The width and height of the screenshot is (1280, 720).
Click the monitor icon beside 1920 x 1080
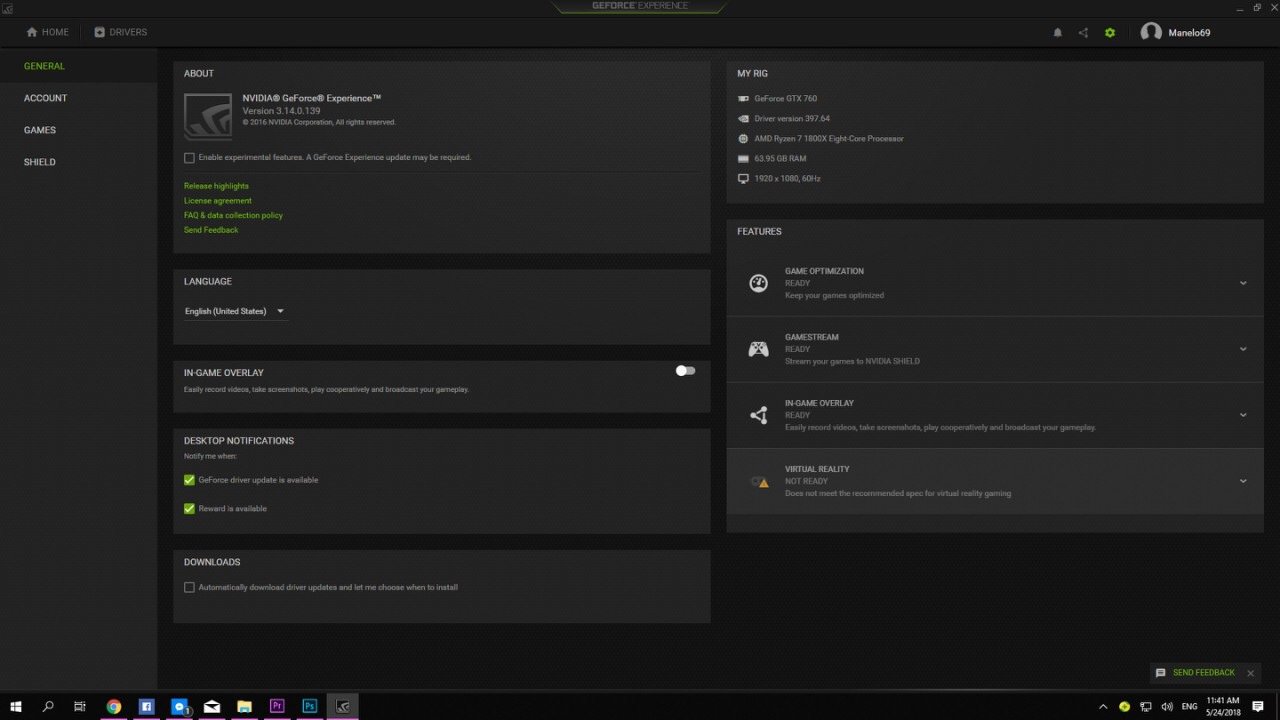pyautogui.click(x=743, y=179)
